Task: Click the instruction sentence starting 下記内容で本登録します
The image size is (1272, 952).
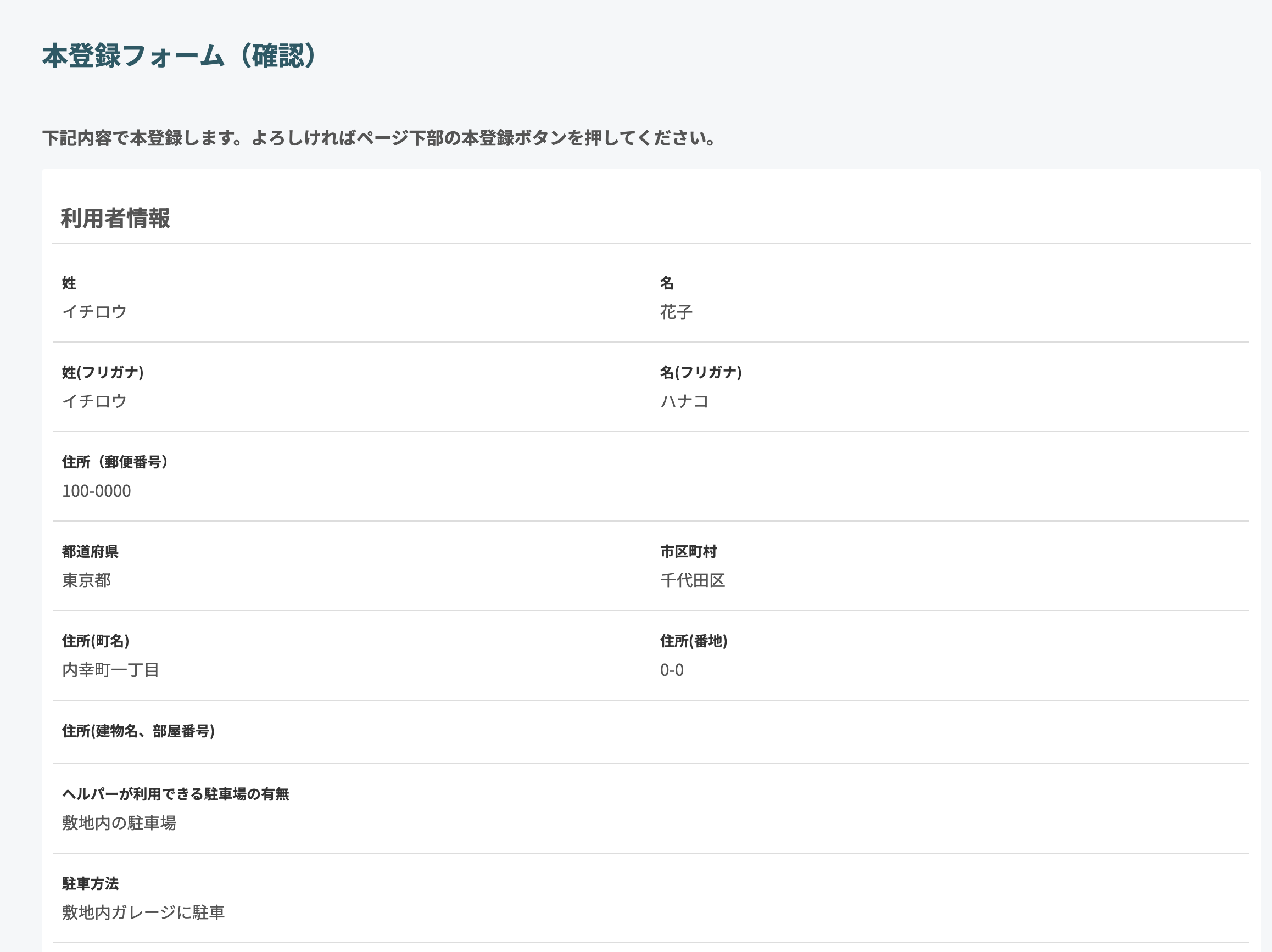Action: [x=380, y=138]
